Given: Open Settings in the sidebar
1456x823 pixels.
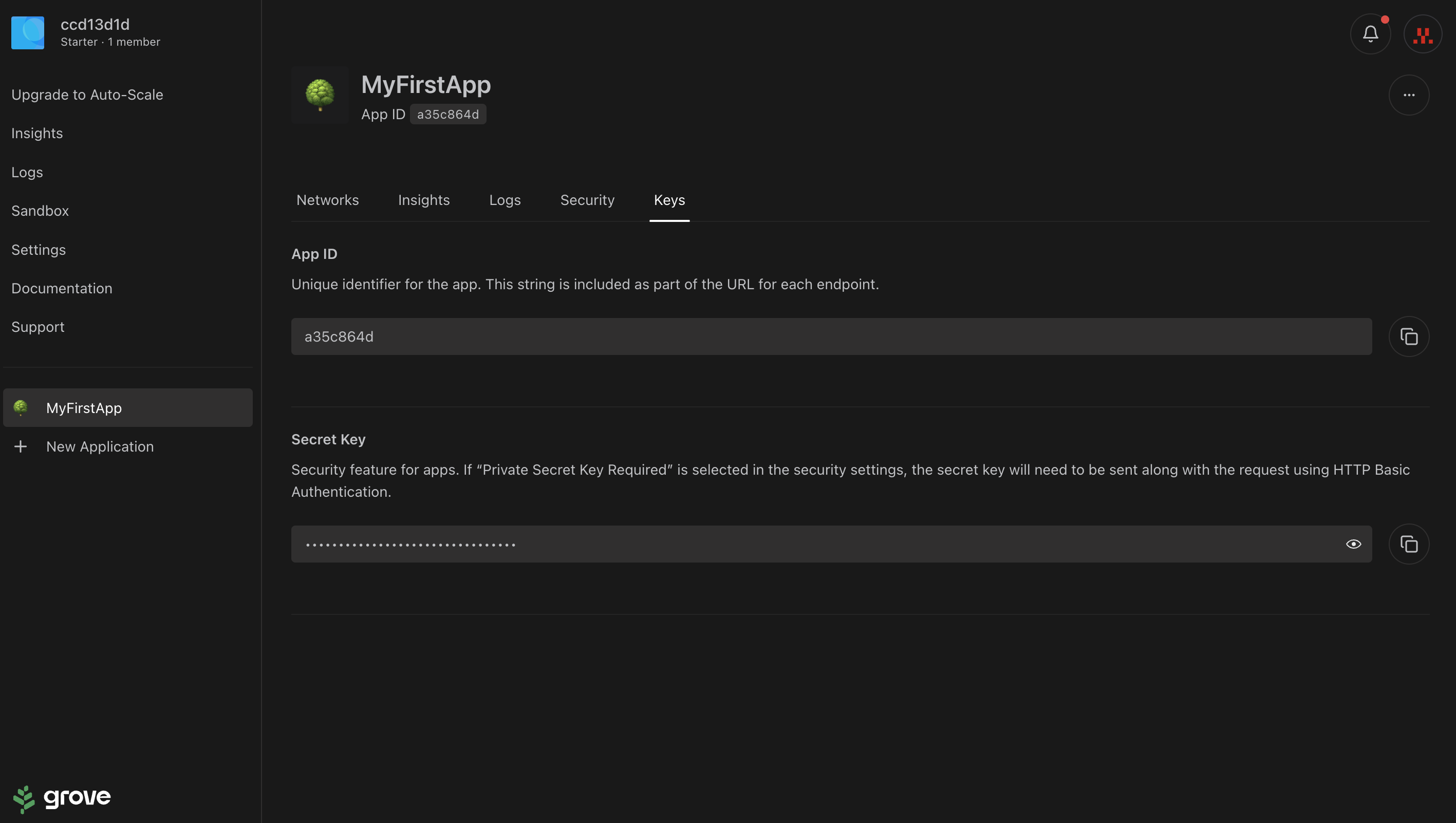Looking at the screenshot, I should coord(39,250).
